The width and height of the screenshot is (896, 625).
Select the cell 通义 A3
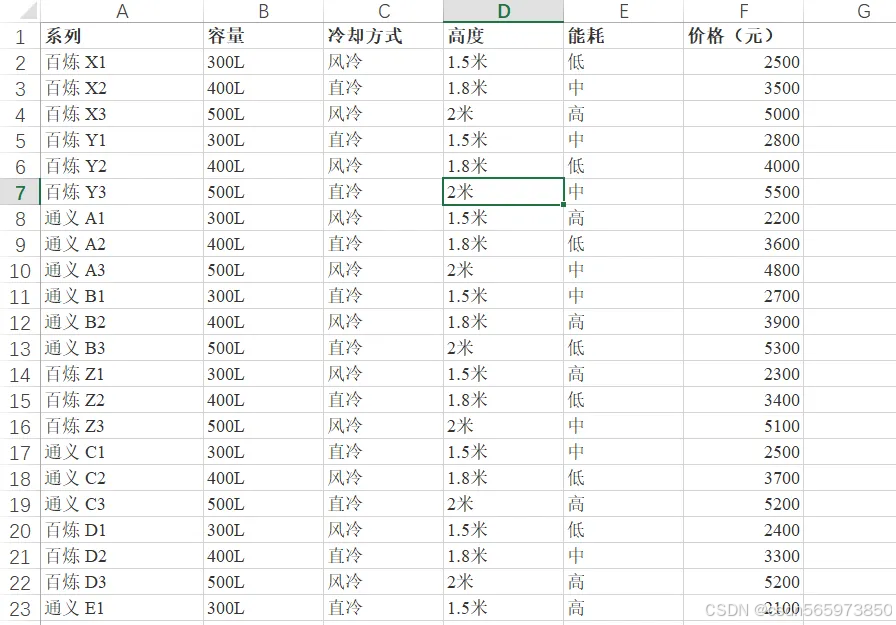click(122, 270)
